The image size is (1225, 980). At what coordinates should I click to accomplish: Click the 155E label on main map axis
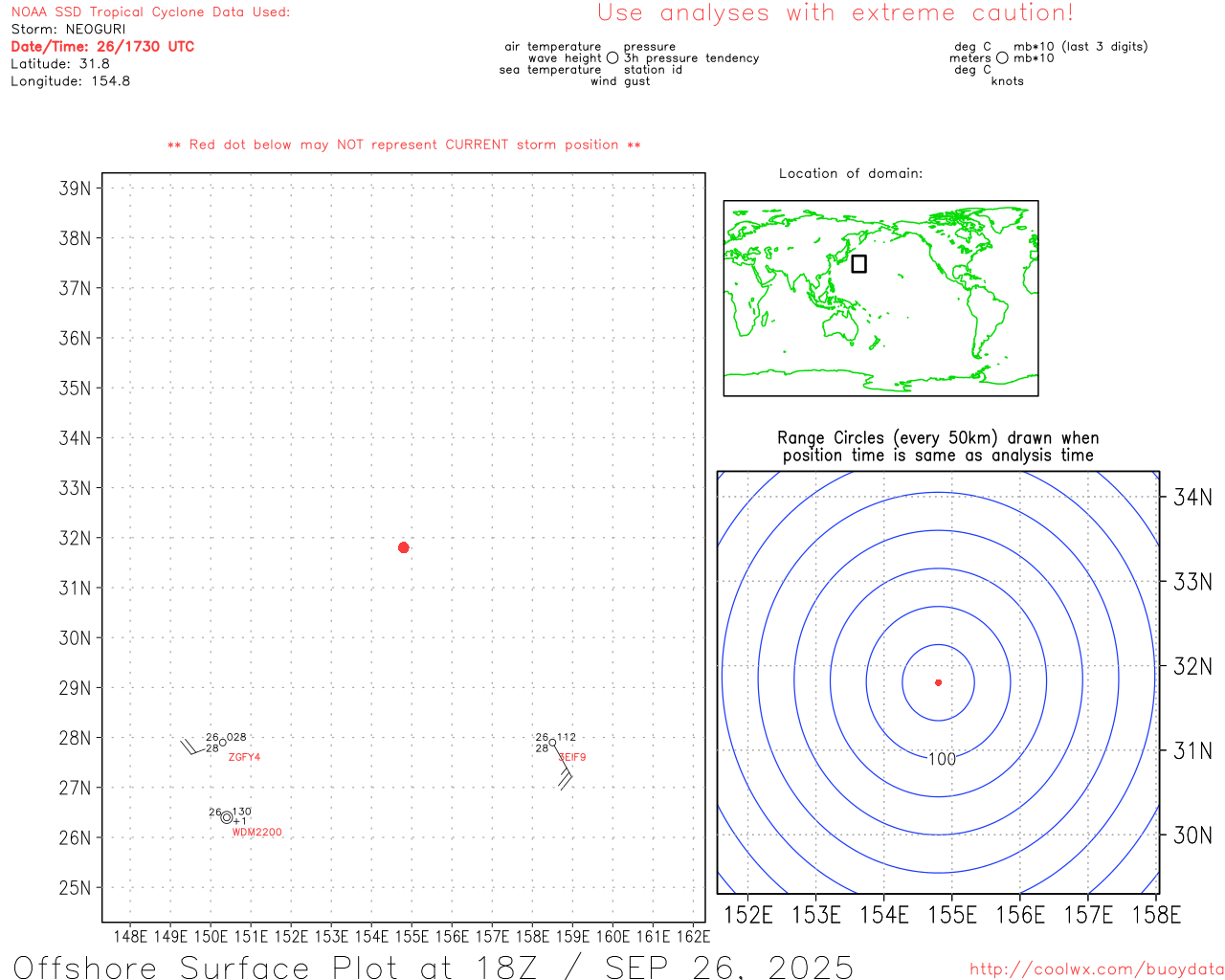point(412,936)
